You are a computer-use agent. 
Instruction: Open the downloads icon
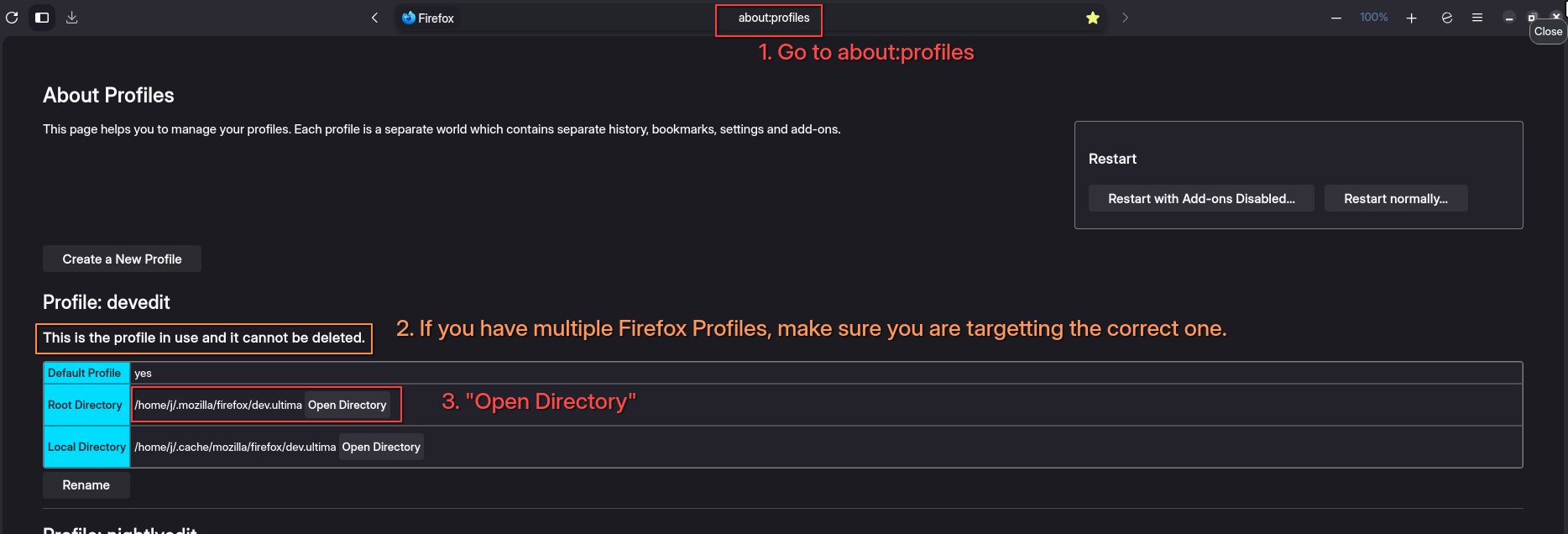(72, 18)
